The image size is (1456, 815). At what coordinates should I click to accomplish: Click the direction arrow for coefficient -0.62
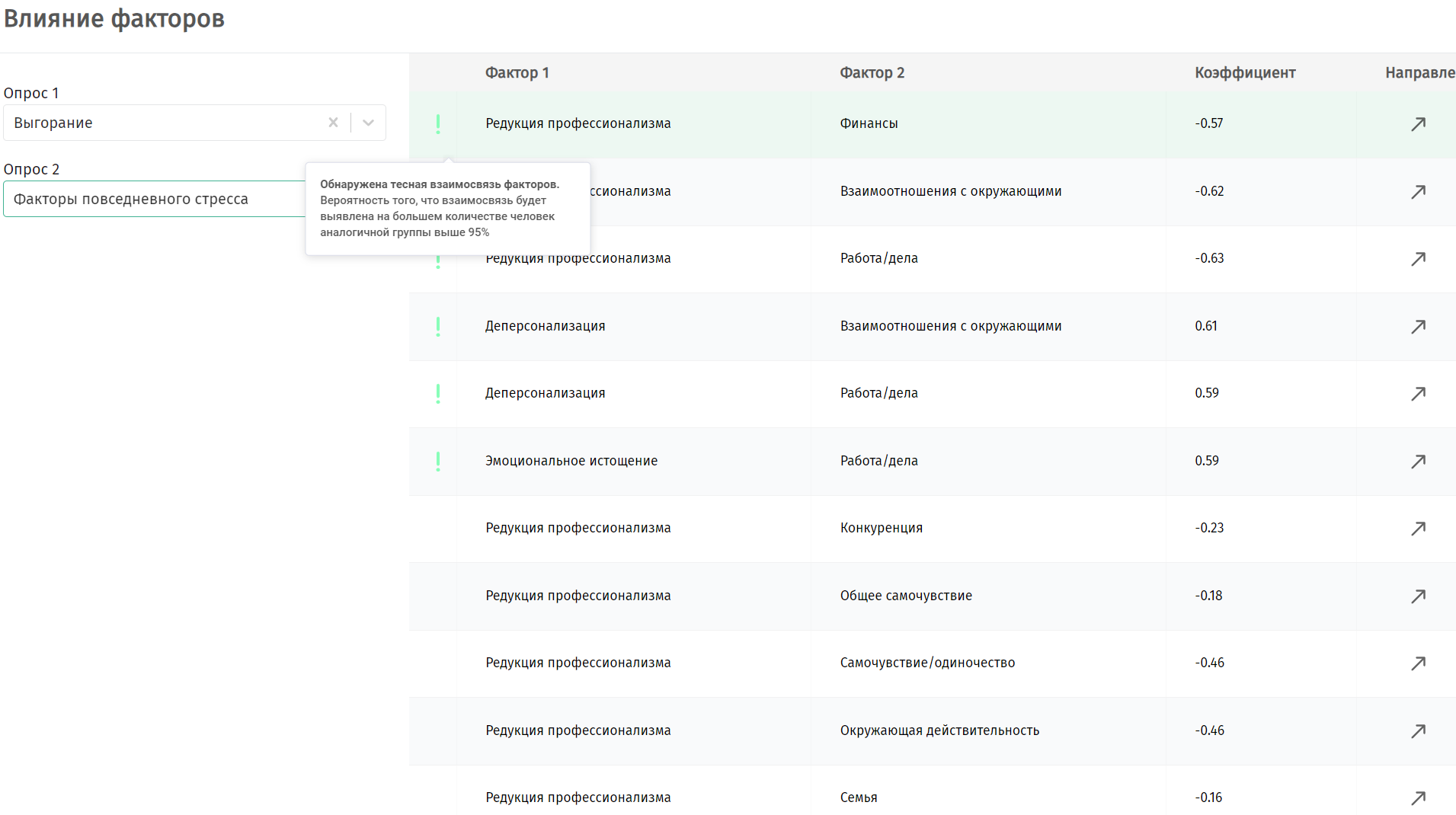point(1418,192)
